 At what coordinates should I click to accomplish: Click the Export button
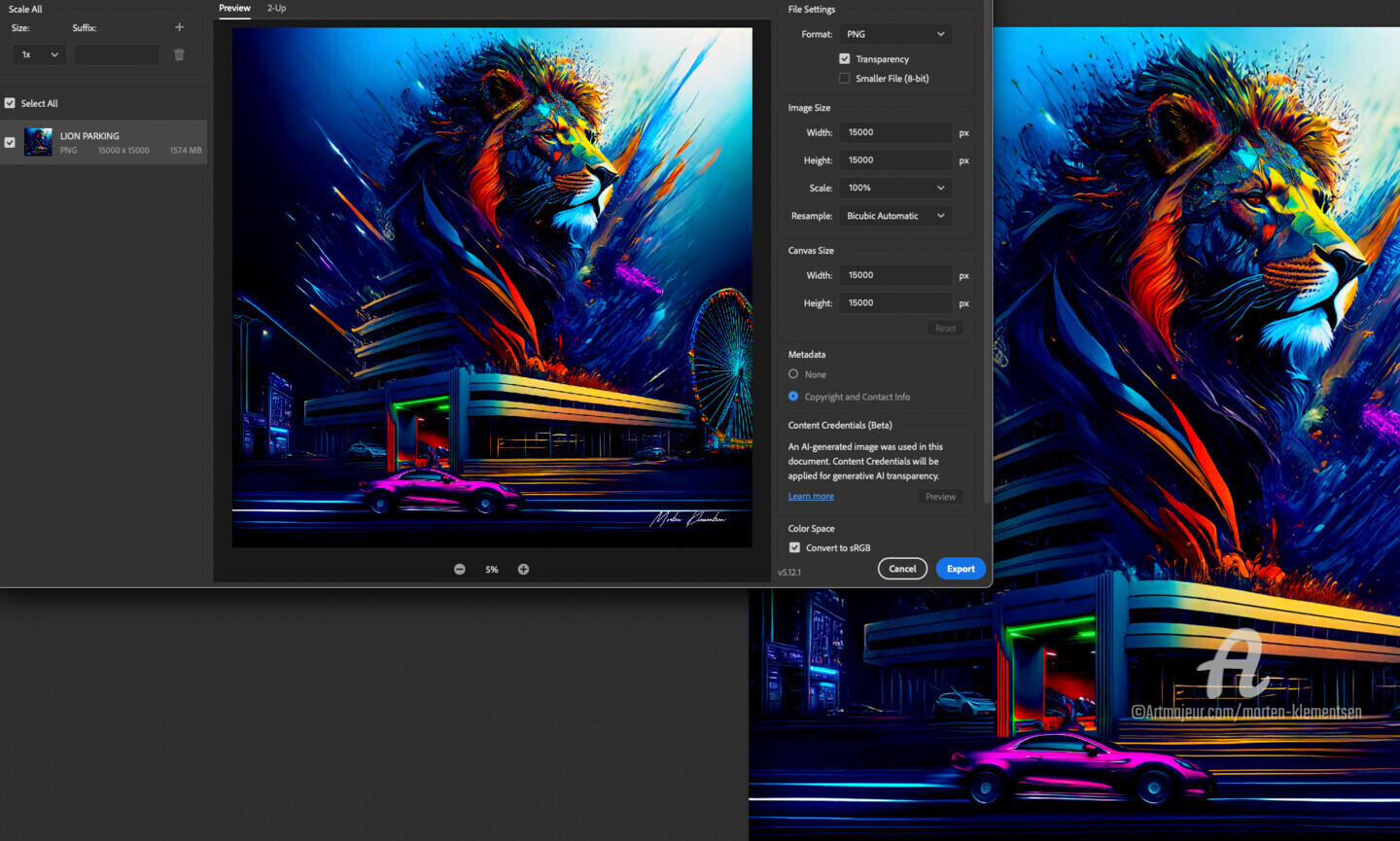point(961,569)
